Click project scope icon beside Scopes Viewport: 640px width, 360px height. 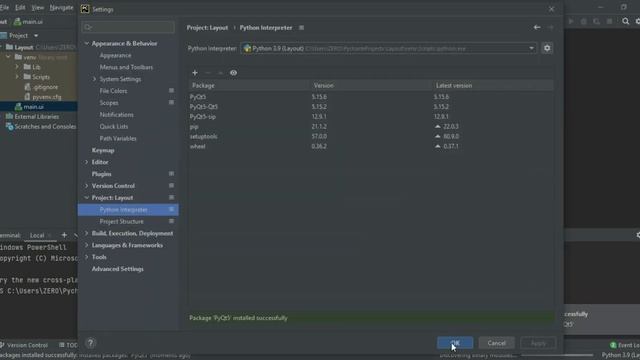pos(171,102)
